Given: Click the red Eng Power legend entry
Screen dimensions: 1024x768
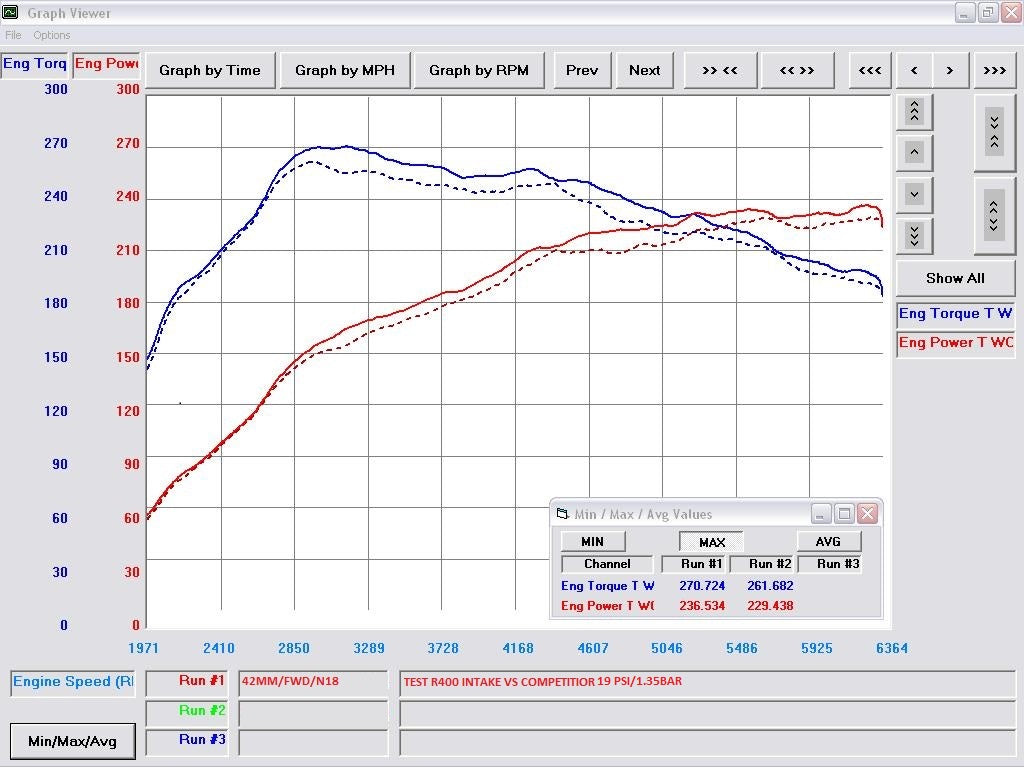Looking at the screenshot, I should coord(955,342).
